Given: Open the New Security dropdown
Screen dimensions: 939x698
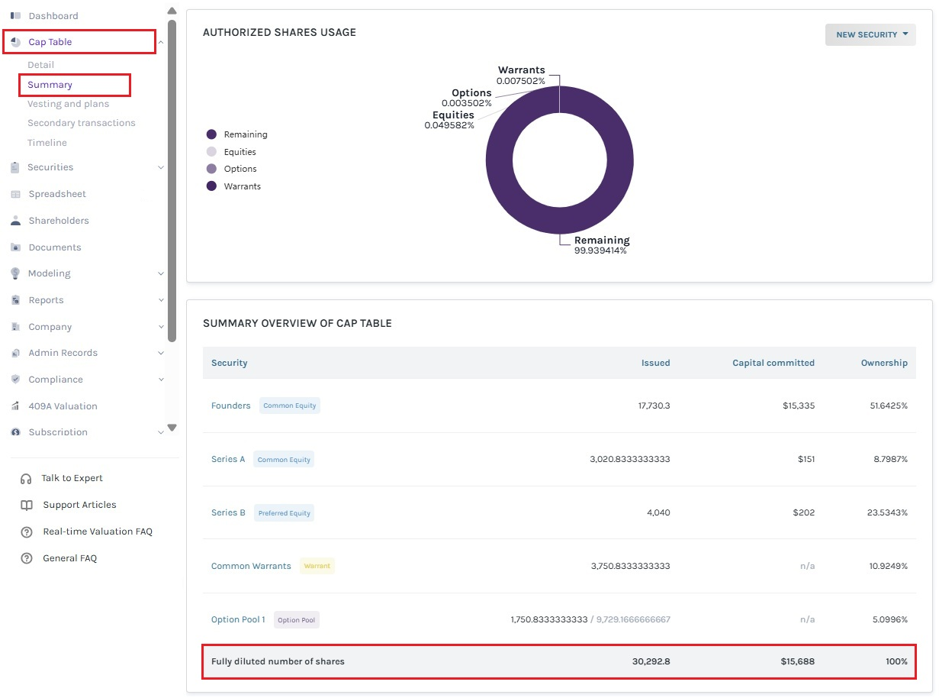Looking at the screenshot, I should [870, 35].
